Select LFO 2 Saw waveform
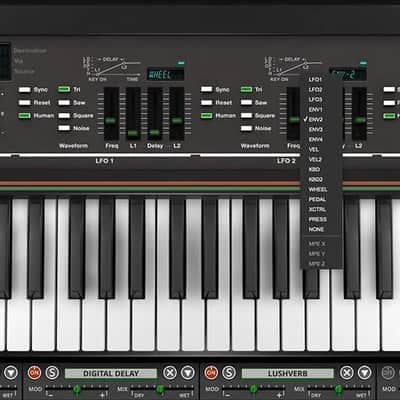400x400 pixels. point(246,103)
